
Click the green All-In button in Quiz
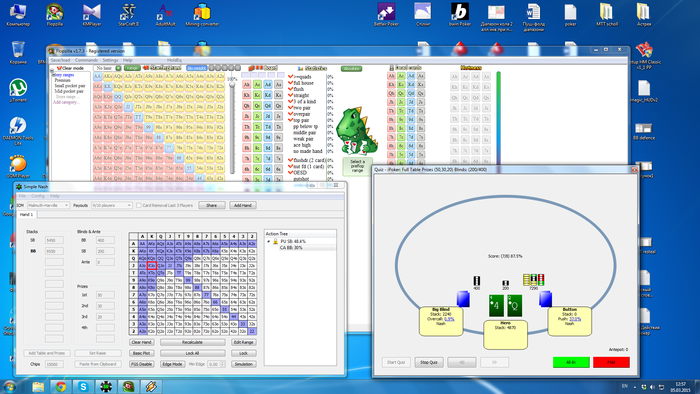pyautogui.click(x=571, y=362)
